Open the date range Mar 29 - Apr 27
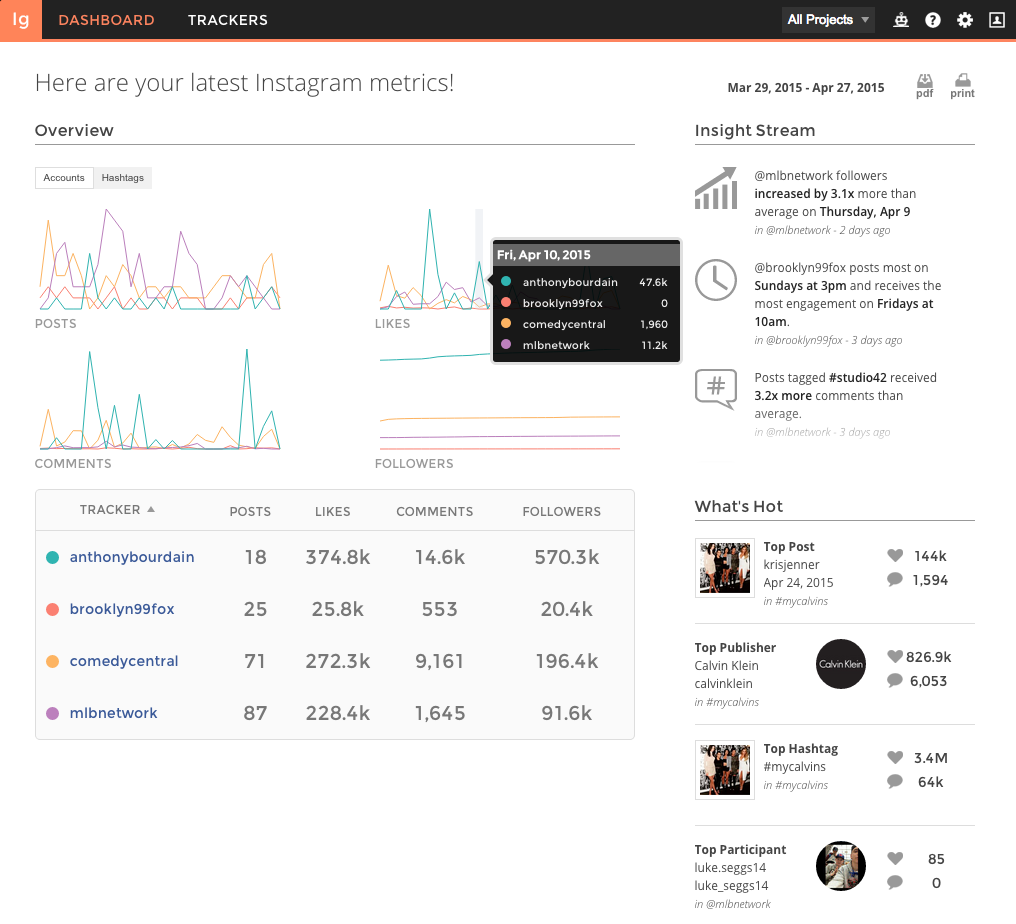 805,88
